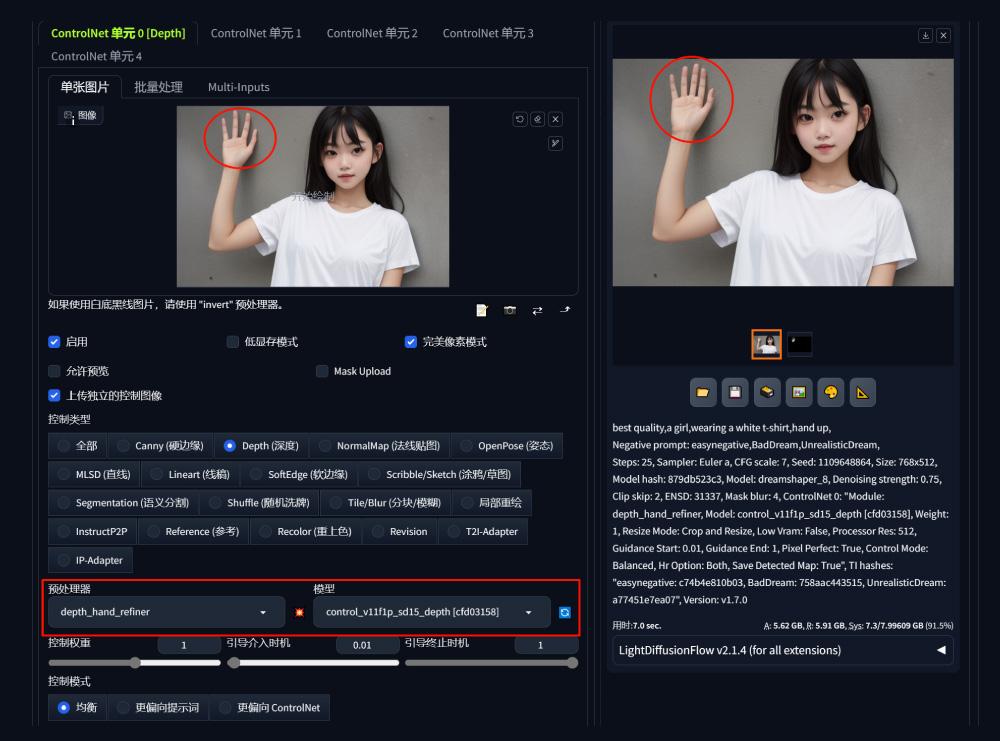Toggle the 允许预览 checkbox on
This screenshot has height=741, width=1000.
(53, 371)
